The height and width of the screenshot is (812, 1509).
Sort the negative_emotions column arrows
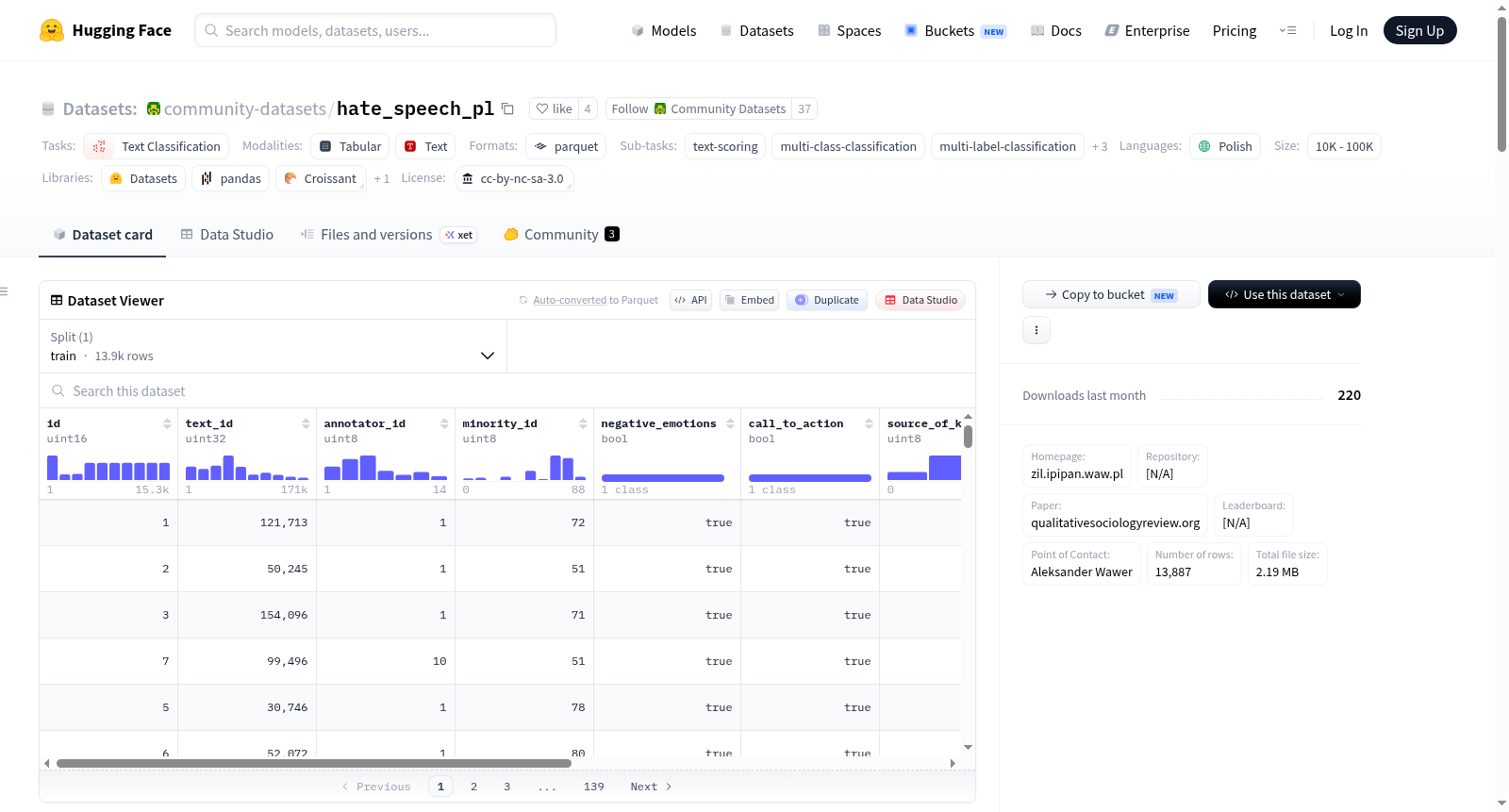[x=730, y=423]
